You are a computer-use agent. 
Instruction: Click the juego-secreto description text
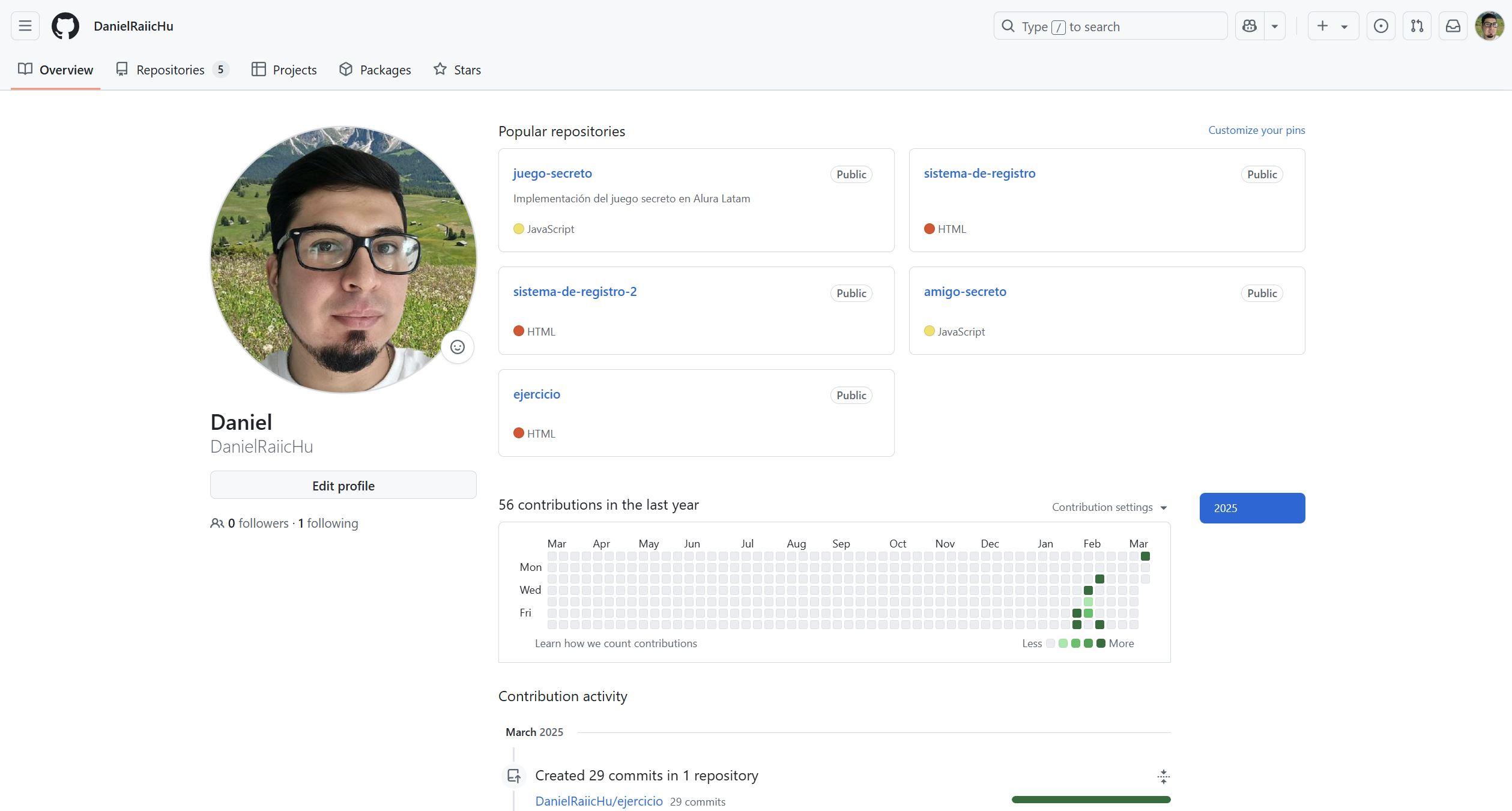click(631, 198)
